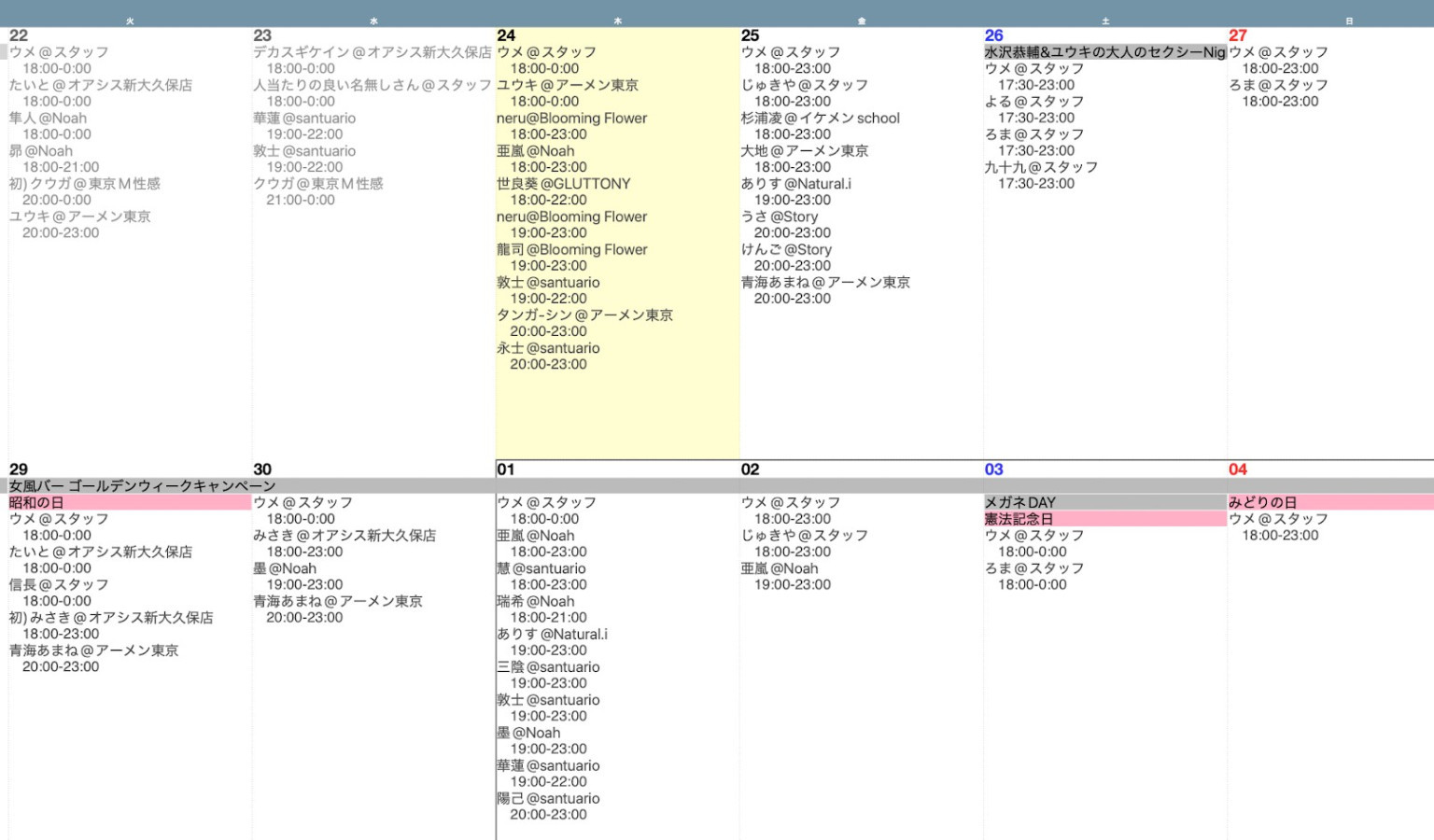This screenshot has height=840, width=1434.
Task: Select today's date number 24
Action: click(x=506, y=35)
